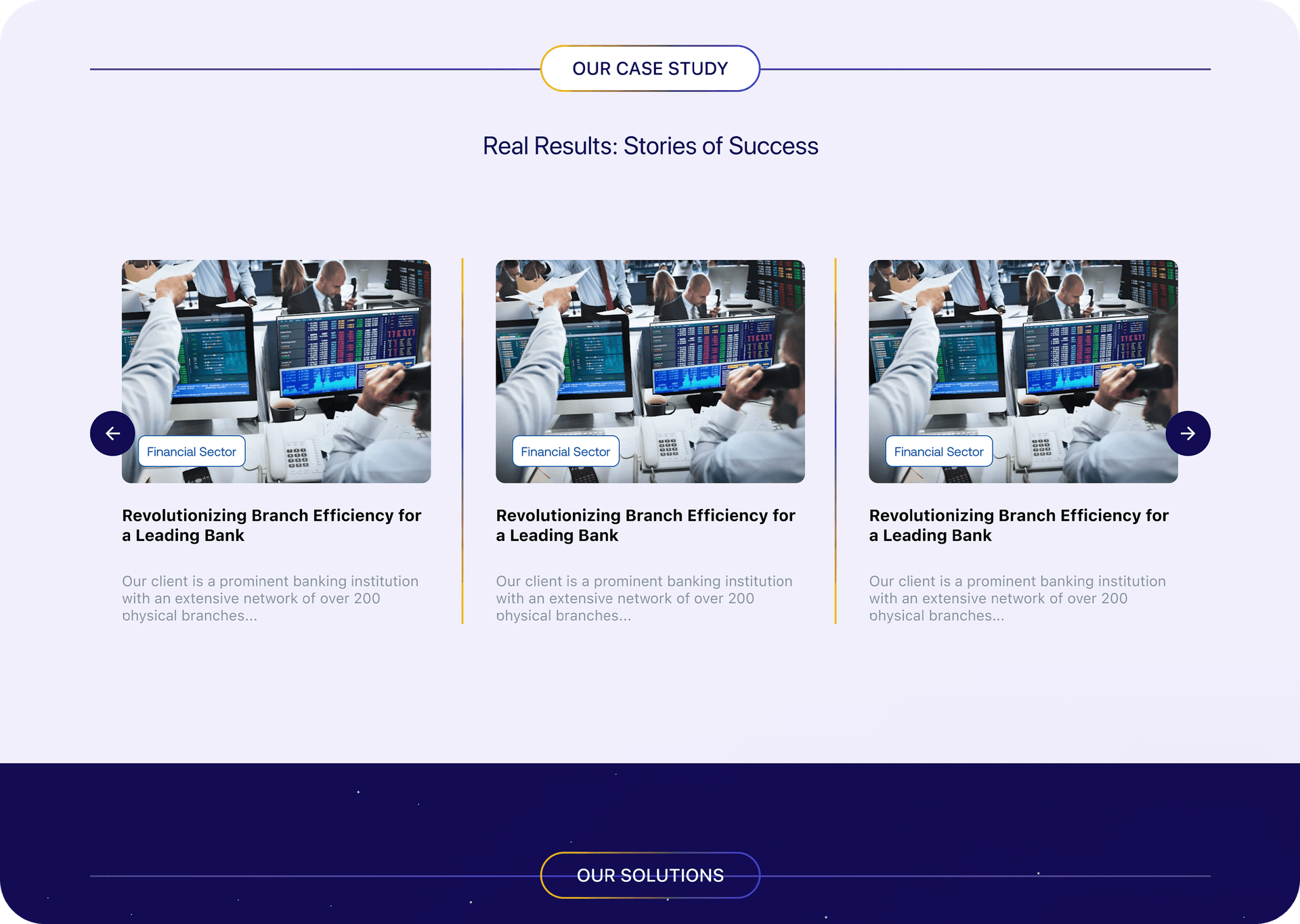1300x924 pixels.
Task: Click the 'Real Results: Stories of Success' heading
Action: (650, 146)
